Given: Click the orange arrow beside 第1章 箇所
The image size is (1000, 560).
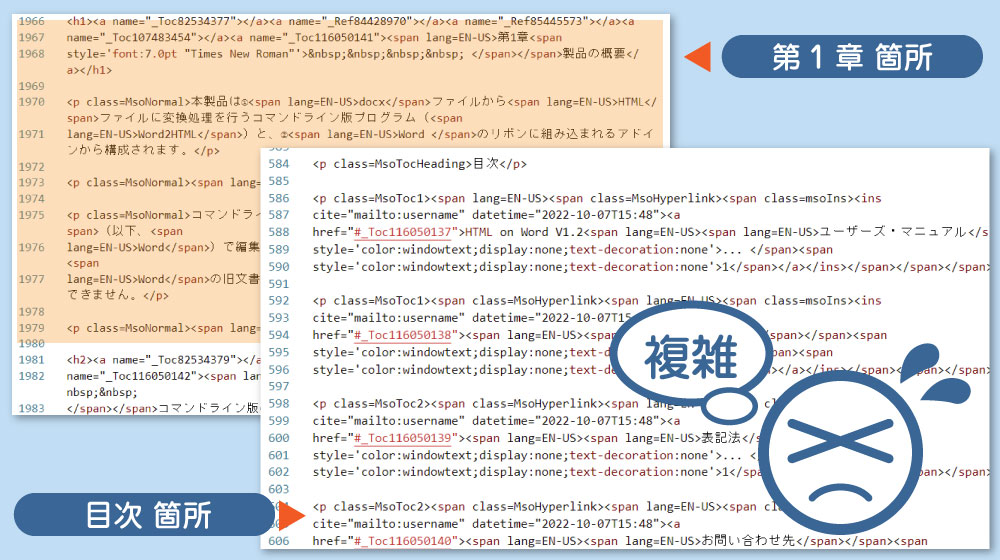Looking at the screenshot, I should [x=697, y=57].
